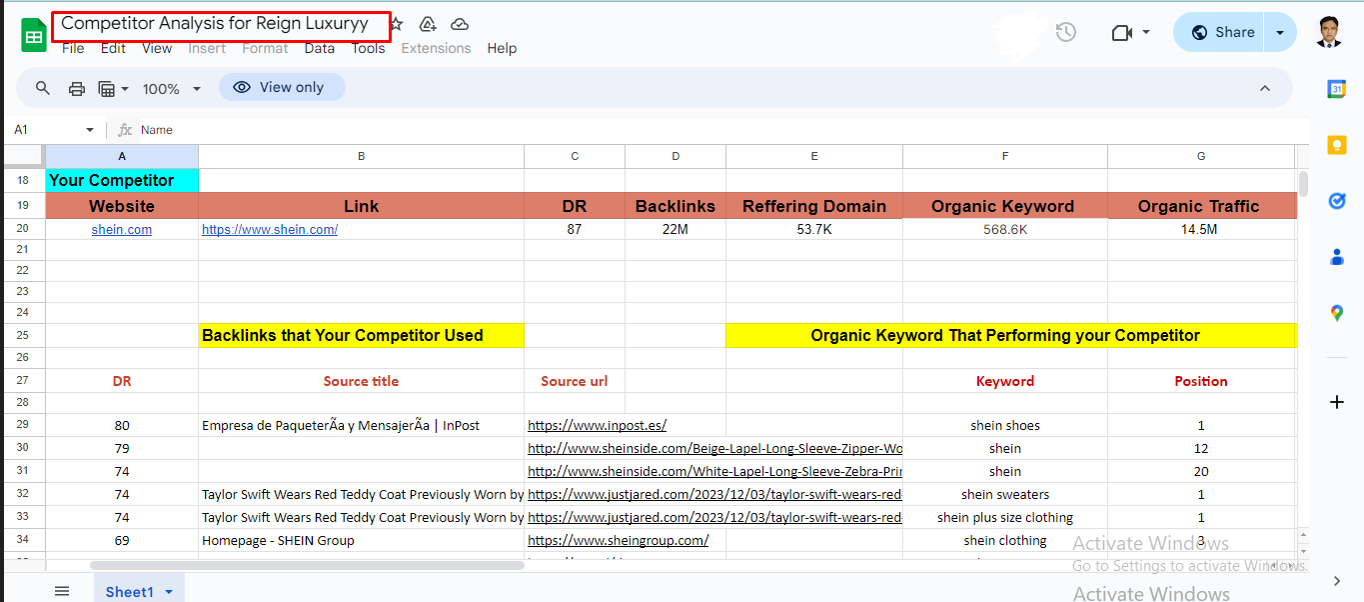Open the Data menu

320,48
